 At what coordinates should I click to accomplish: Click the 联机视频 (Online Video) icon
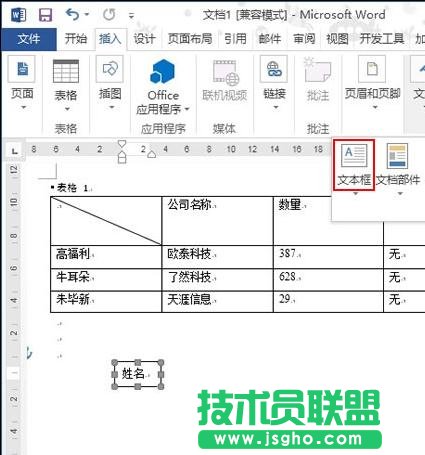(225, 73)
